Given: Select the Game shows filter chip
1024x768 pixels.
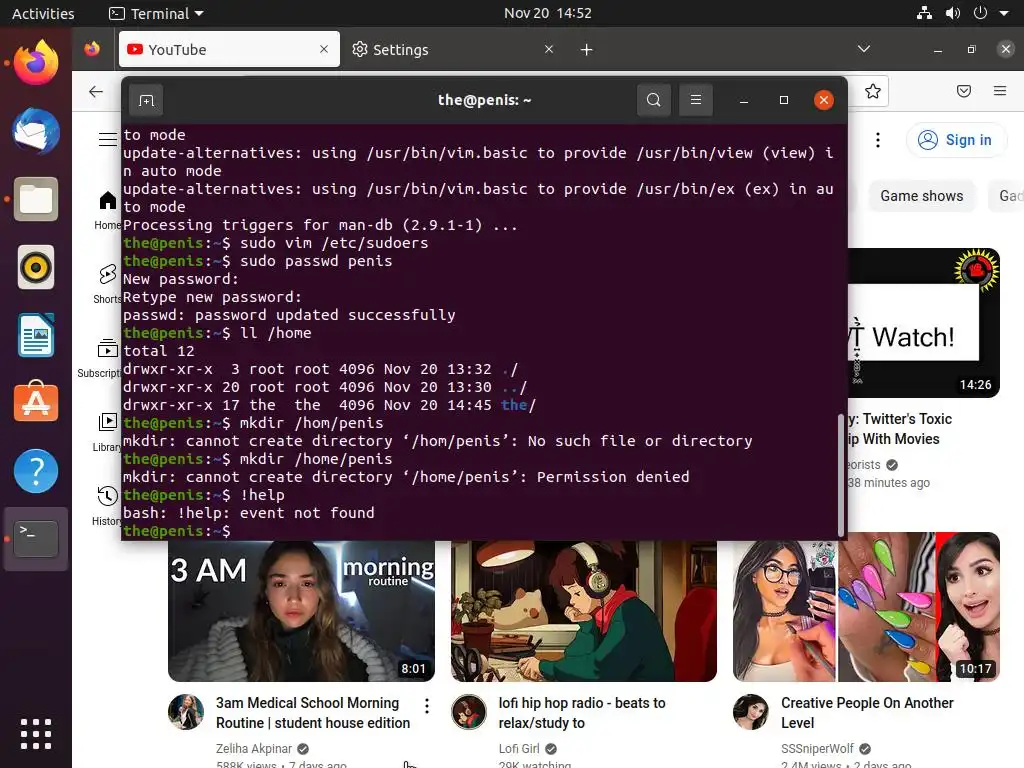Looking at the screenshot, I should 921,196.
